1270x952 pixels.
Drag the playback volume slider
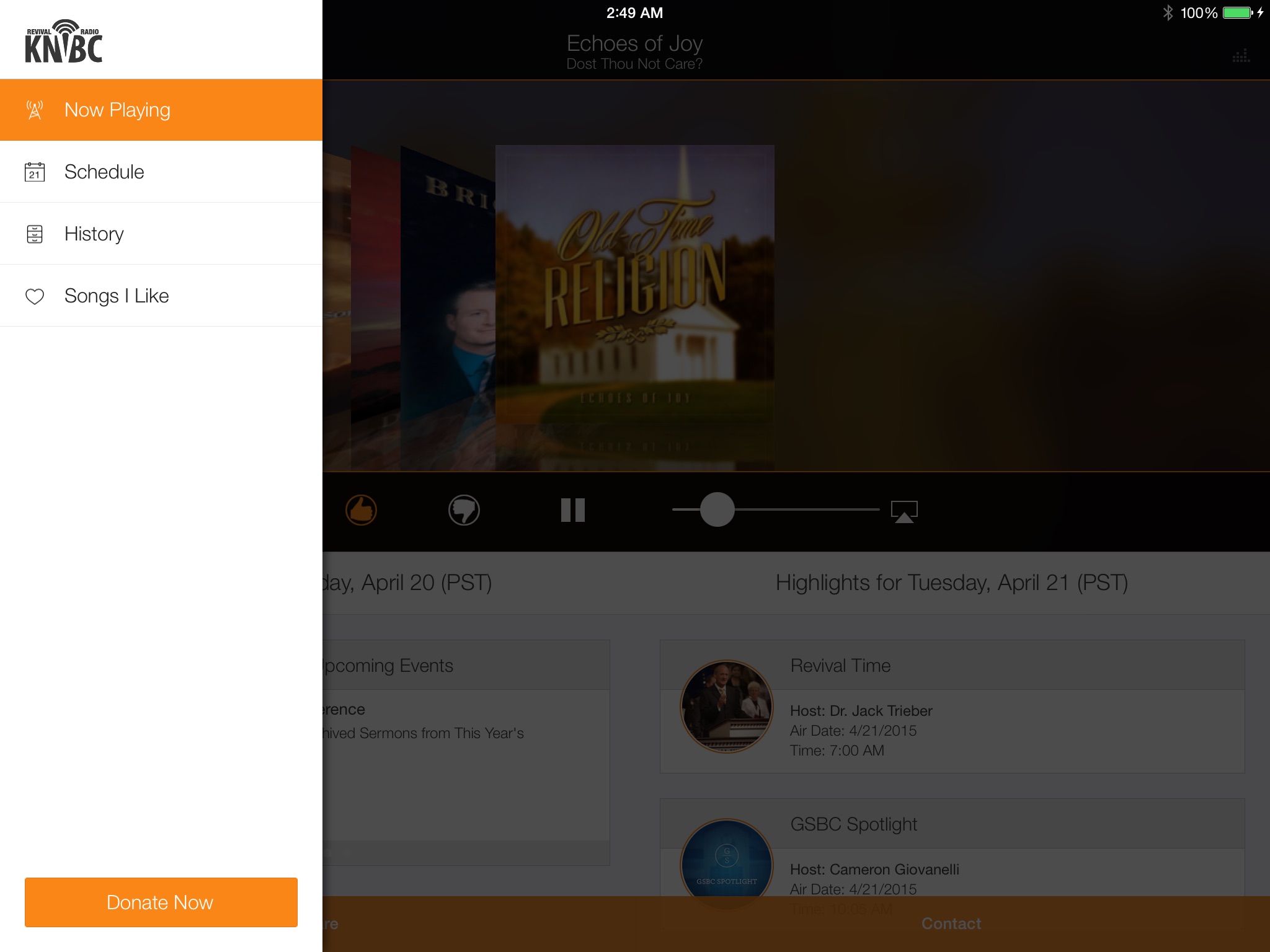pos(718,510)
